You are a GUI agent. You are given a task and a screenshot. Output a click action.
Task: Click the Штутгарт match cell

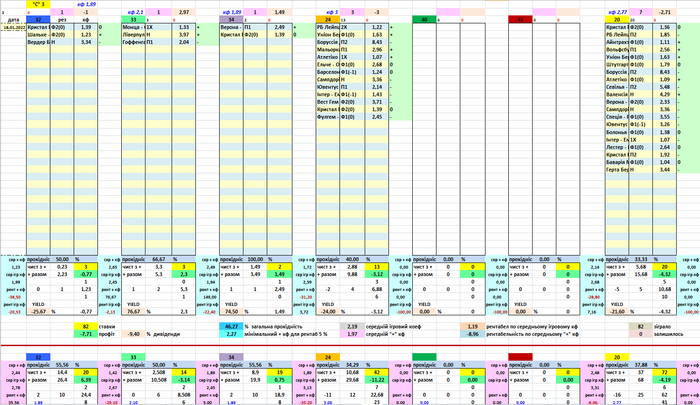point(617,65)
